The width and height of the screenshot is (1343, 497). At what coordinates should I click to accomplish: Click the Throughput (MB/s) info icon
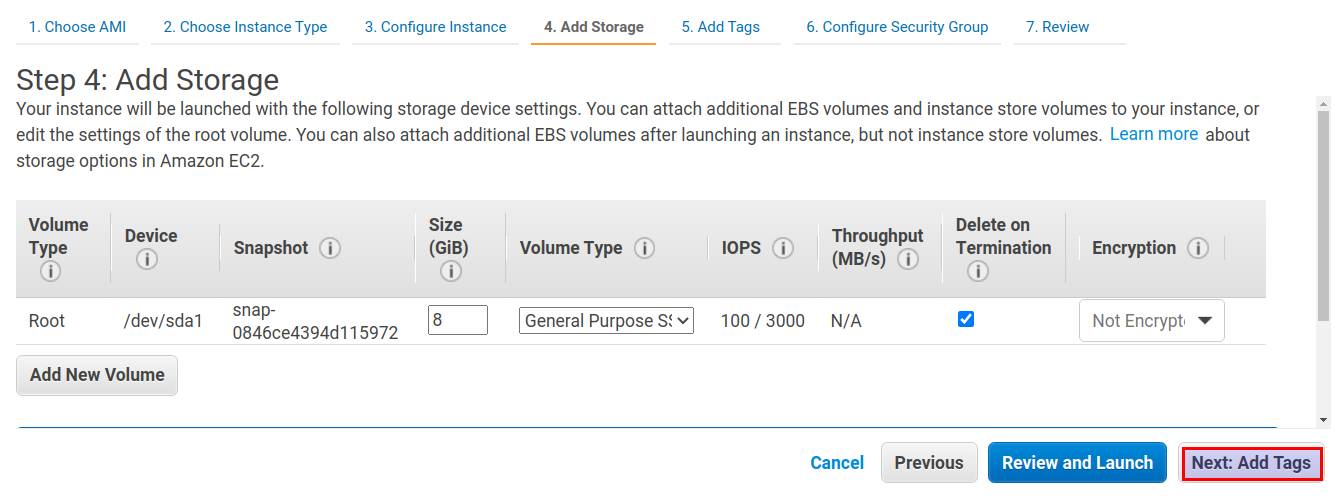coord(908,260)
